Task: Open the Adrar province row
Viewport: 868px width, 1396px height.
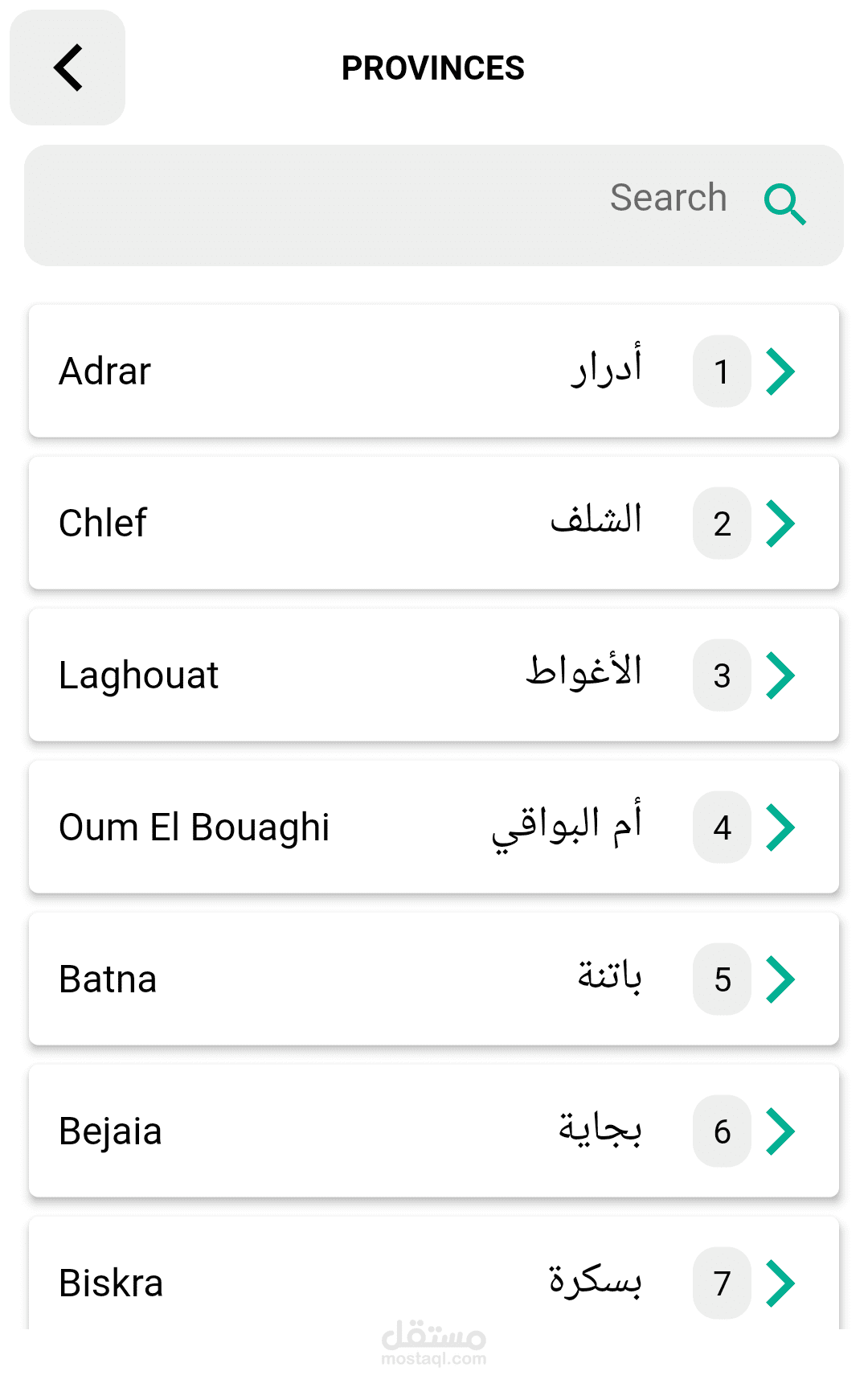Action: [321, 372]
